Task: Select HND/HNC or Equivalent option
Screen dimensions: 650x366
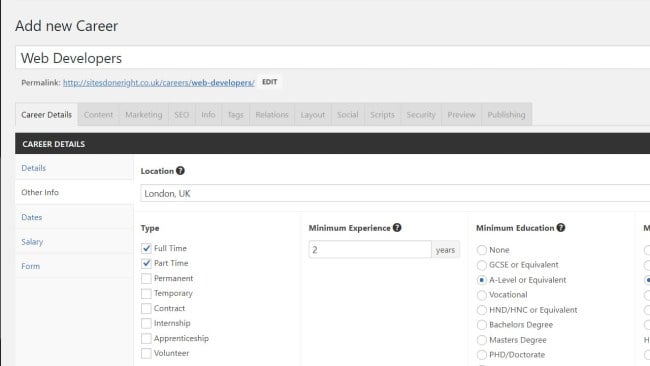Action: tap(482, 310)
